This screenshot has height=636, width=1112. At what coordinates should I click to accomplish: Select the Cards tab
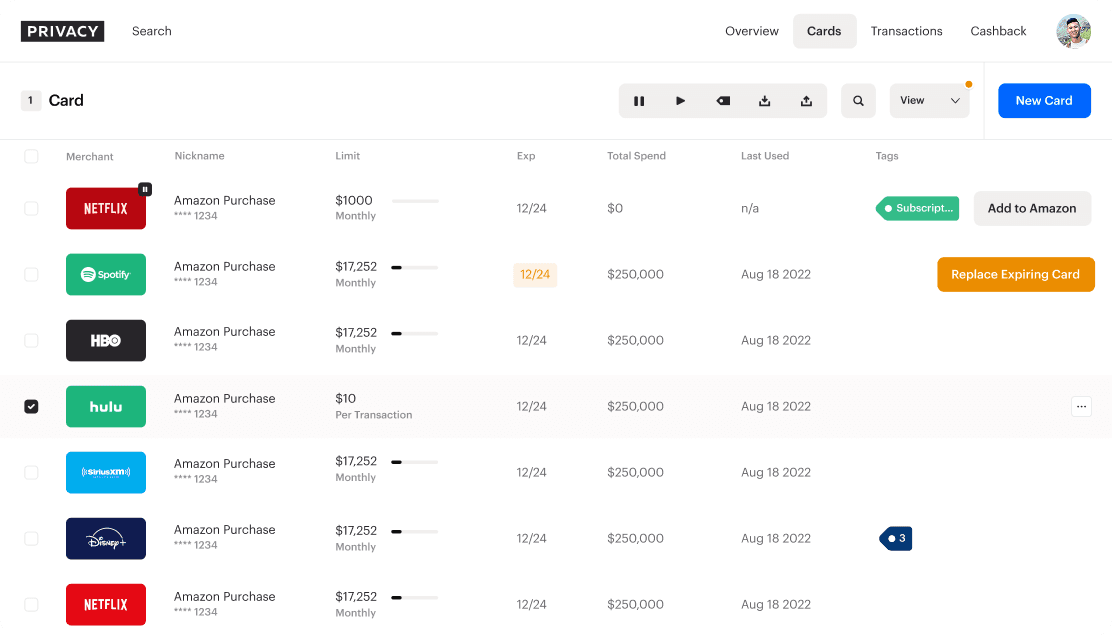pyautogui.click(x=824, y=31)
